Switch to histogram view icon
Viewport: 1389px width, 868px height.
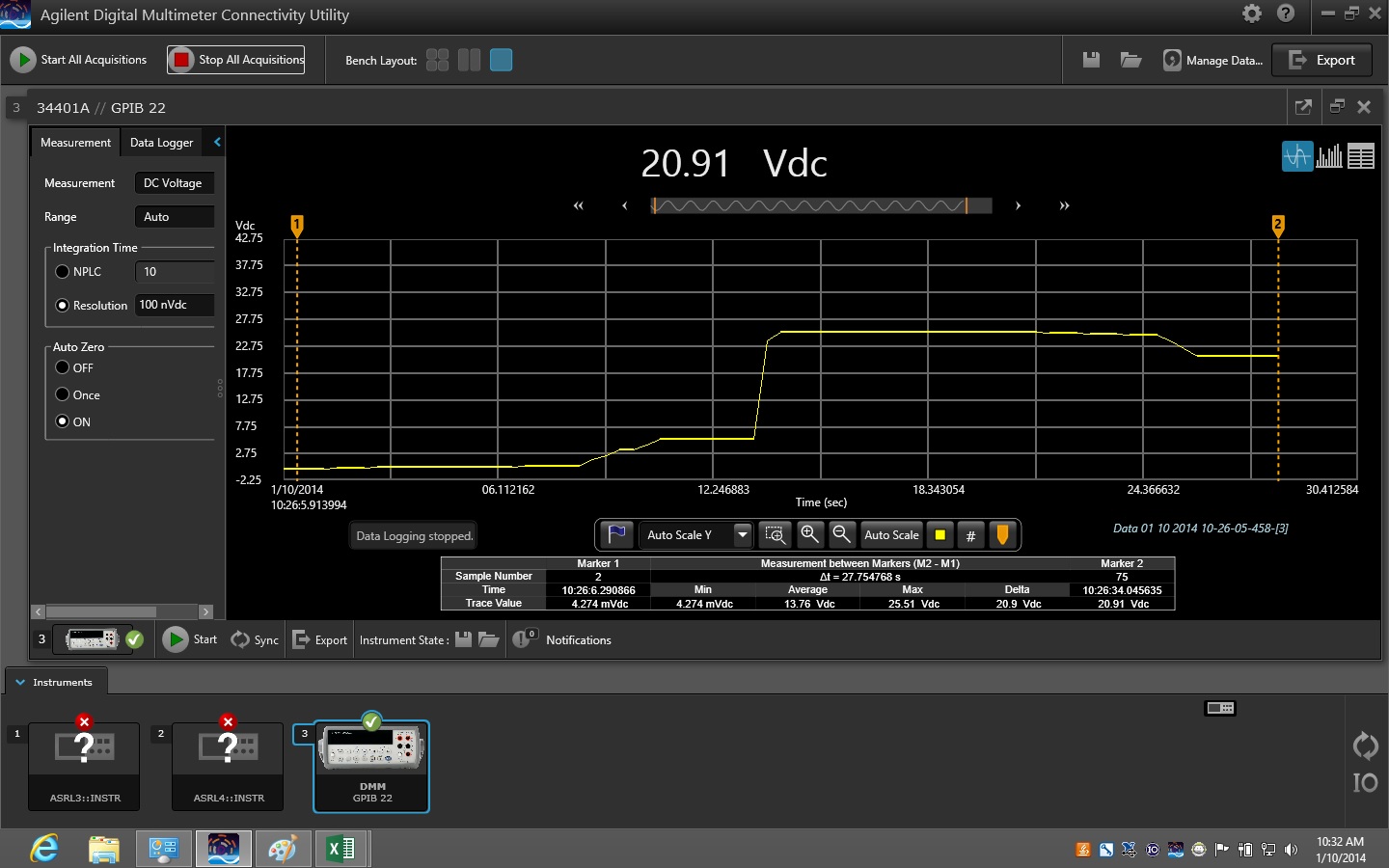(1329, 156)
